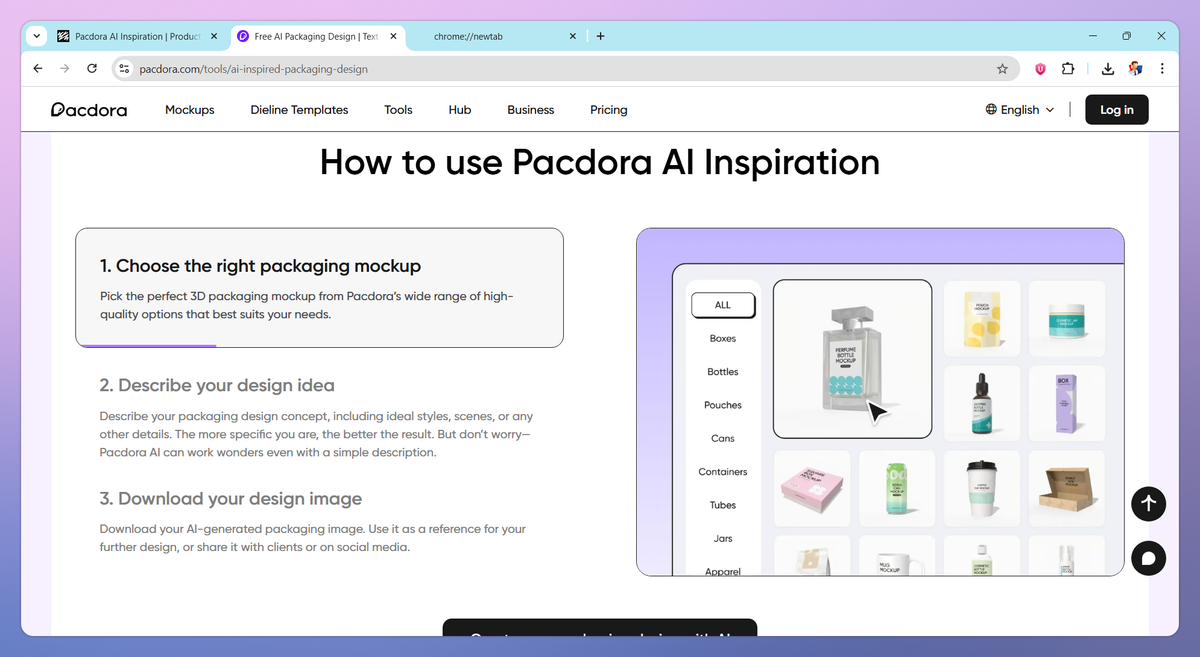Click the purple box mockup thumbnail
Image resolution: width=1200 pixels, height=657 pixels.
(1067, 403)
